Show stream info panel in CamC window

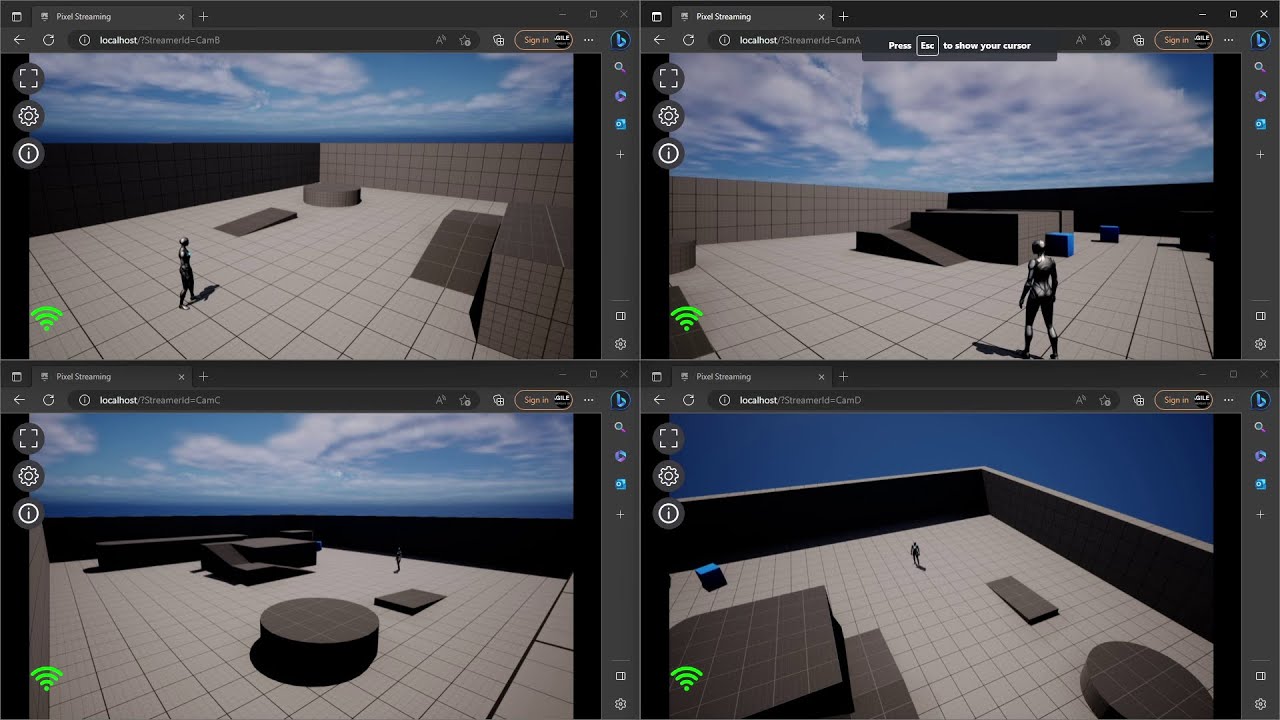29,514
